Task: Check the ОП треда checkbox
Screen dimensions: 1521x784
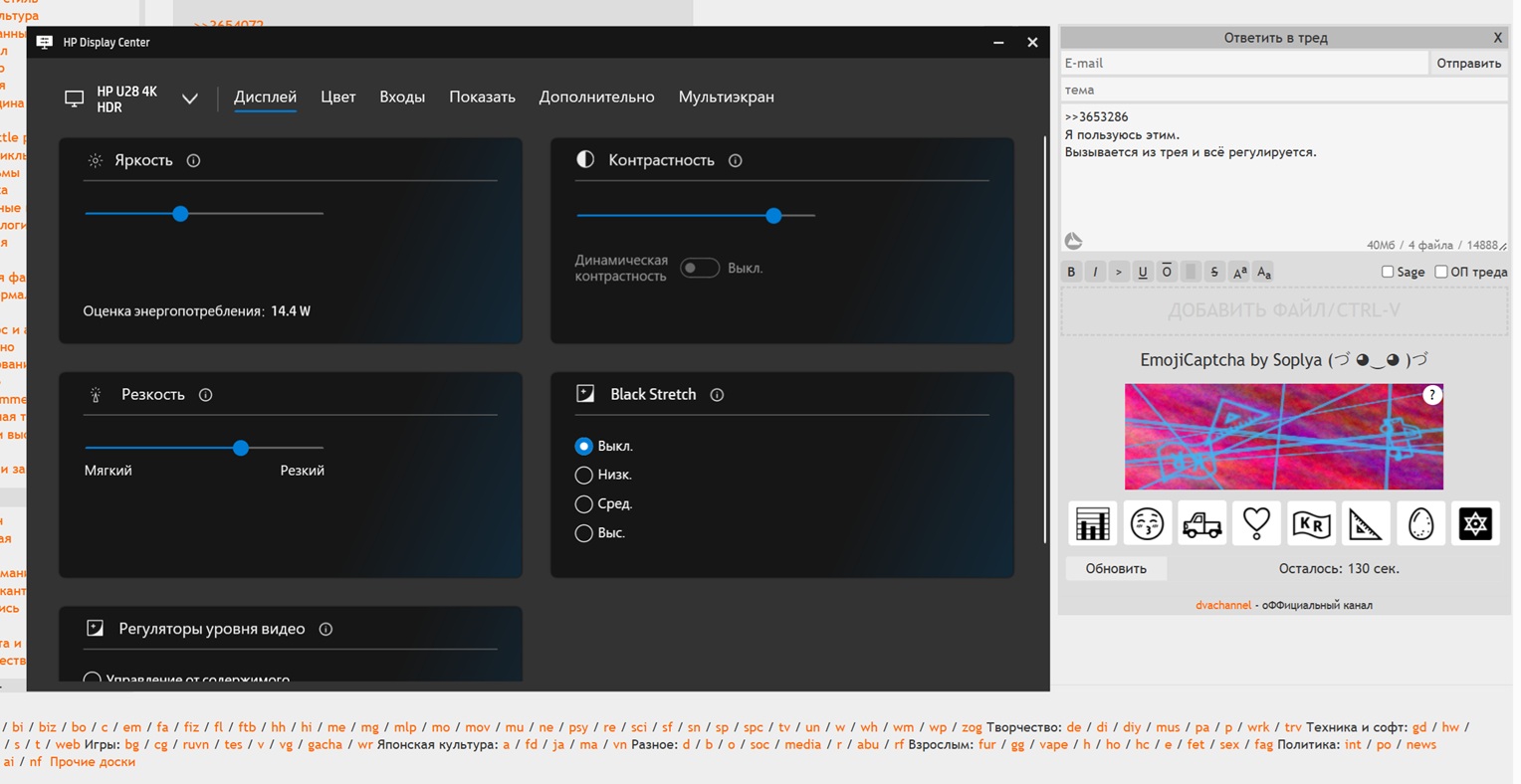Action: (1441, 272)
